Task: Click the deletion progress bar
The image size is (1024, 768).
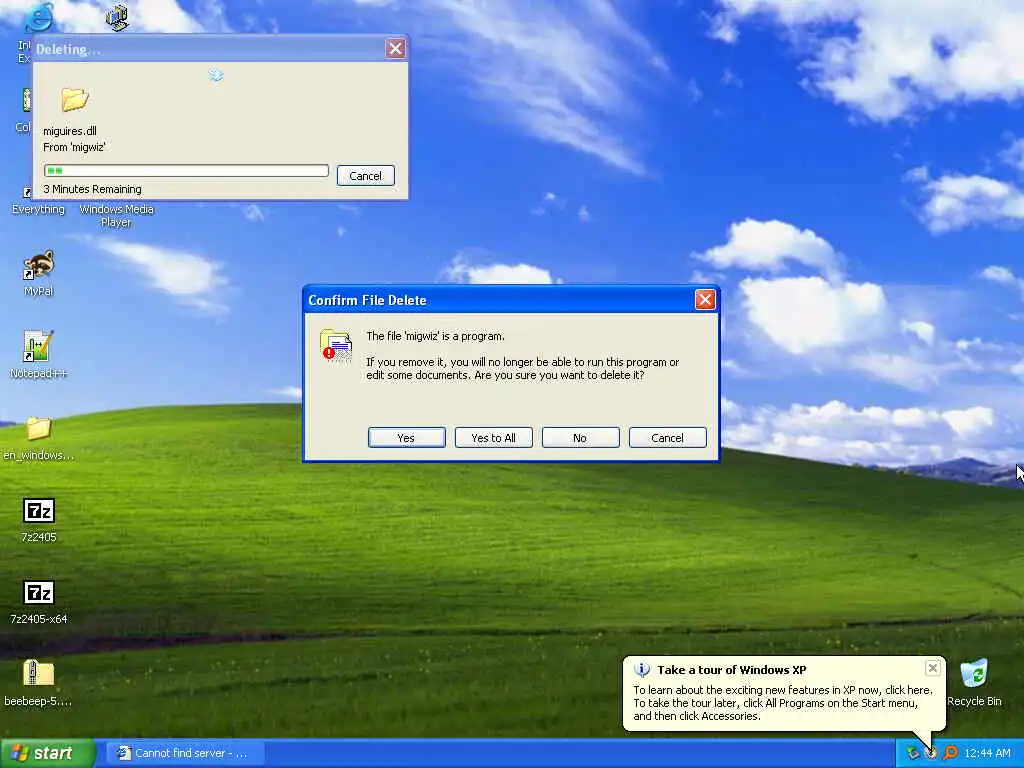Action: 186,170
